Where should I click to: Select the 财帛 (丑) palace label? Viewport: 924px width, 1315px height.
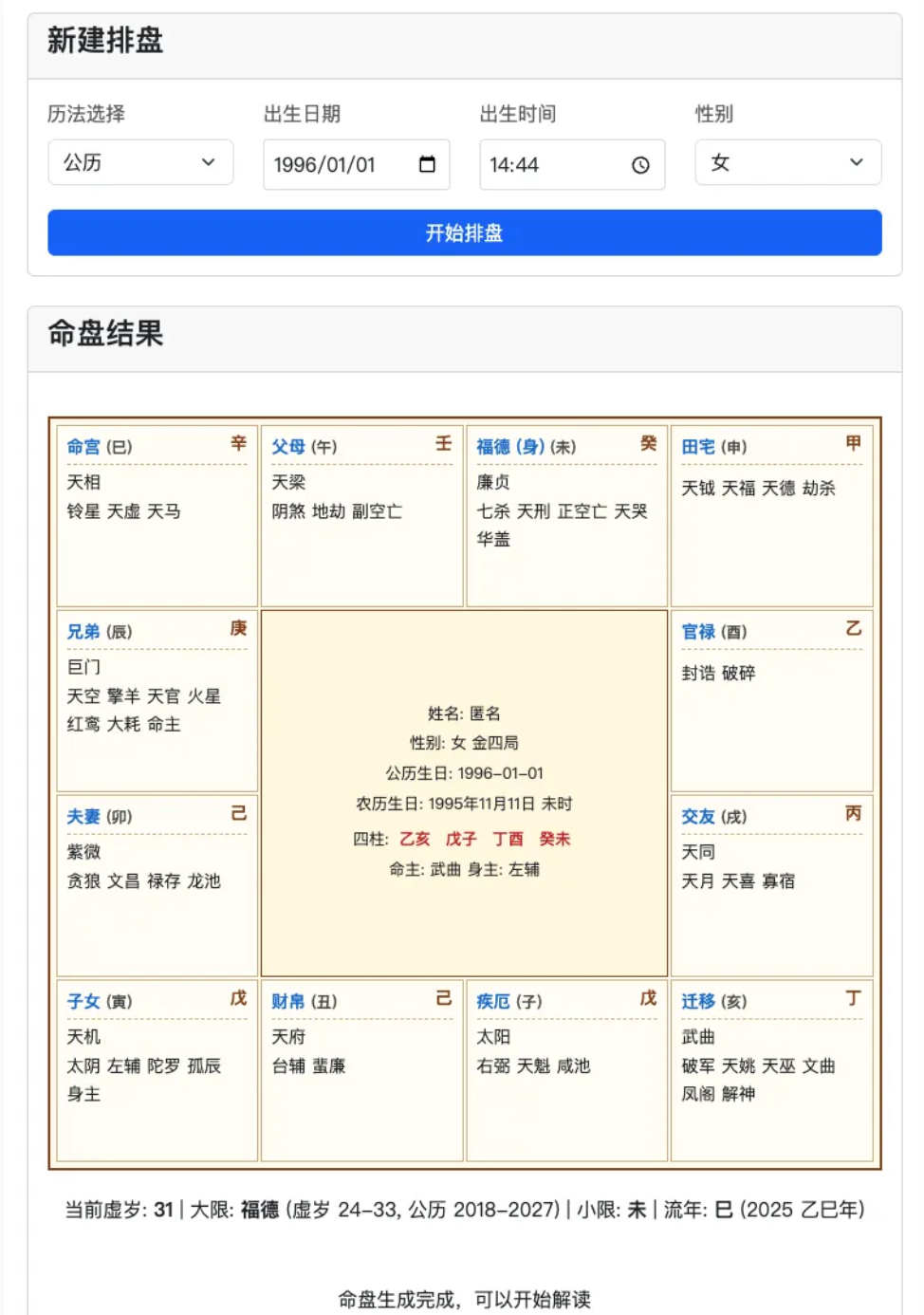[305, 1001]
